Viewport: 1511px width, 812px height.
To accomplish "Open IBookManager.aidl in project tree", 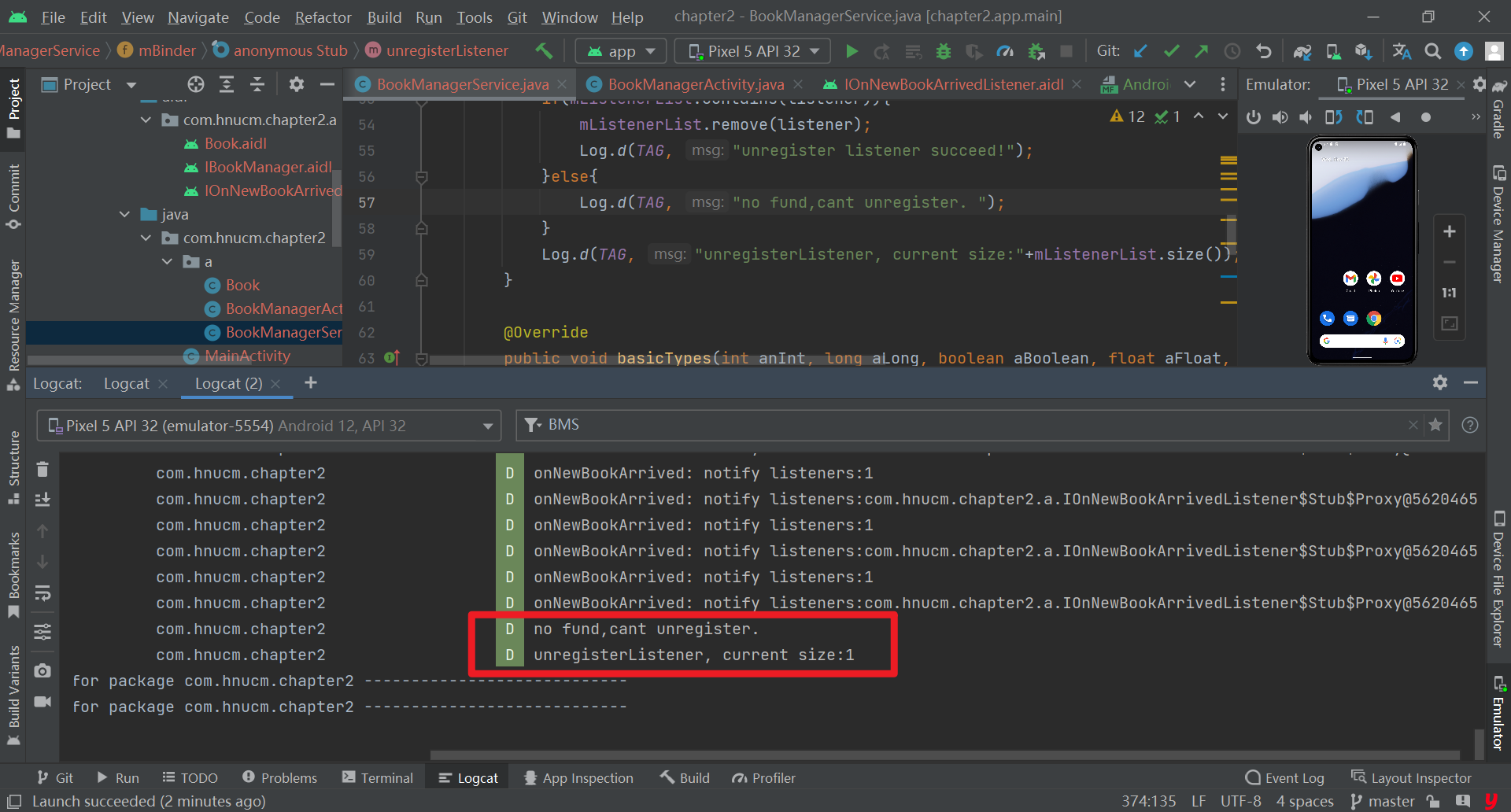I will tap(268, 167).
